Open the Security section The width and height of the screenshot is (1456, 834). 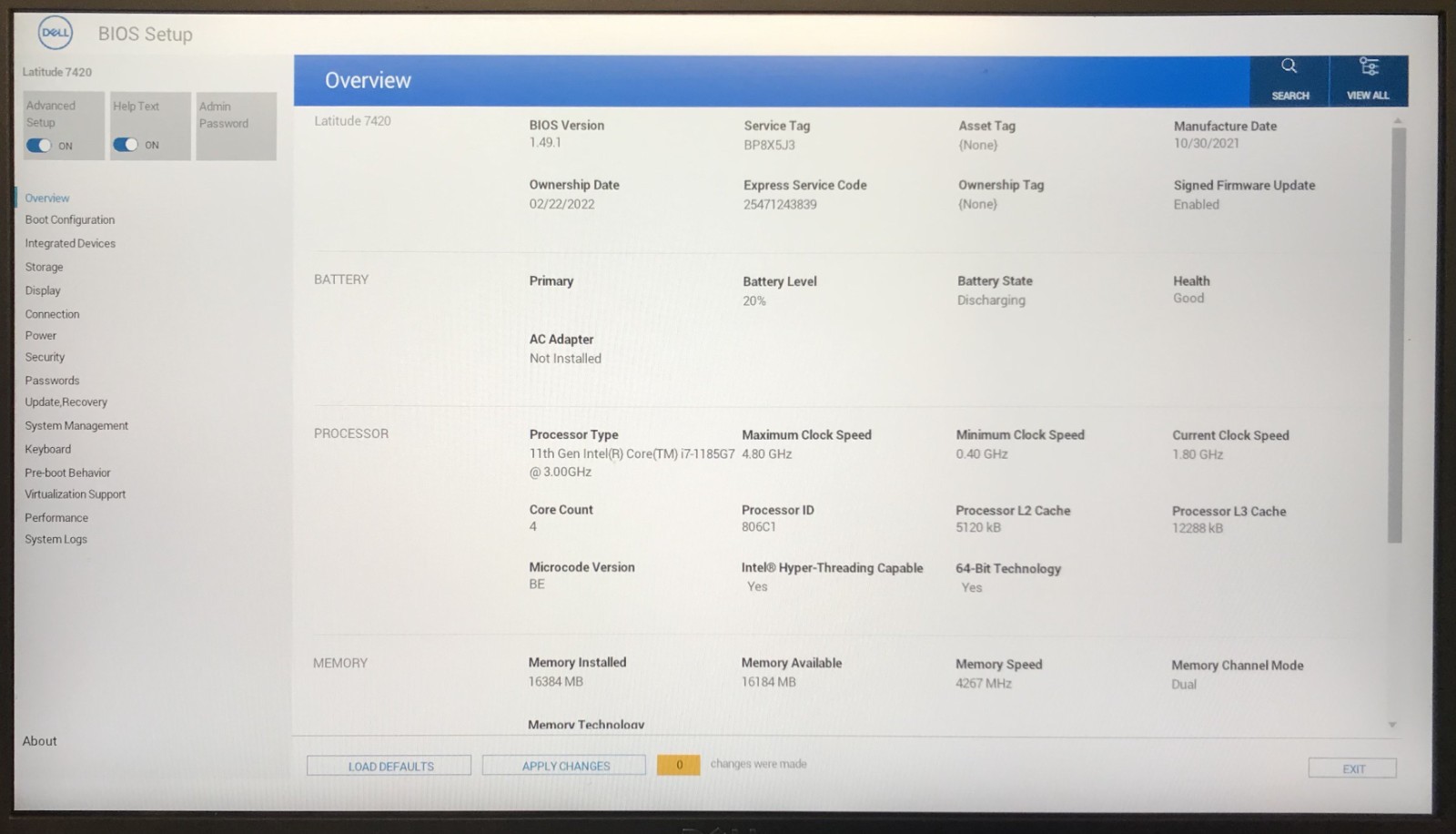pos(45,357)
